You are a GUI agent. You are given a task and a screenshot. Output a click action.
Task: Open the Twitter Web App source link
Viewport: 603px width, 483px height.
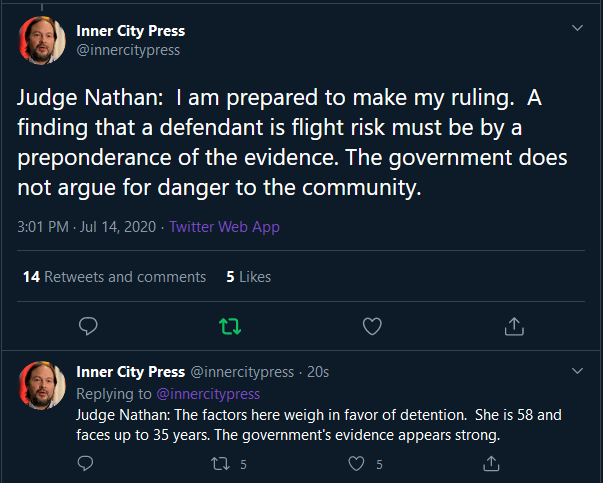click(224, 227)
